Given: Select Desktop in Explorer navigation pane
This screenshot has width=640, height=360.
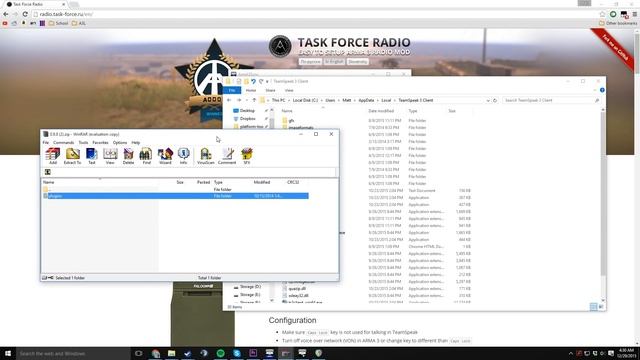Looking at the screenshot, I should pos(247,111).
